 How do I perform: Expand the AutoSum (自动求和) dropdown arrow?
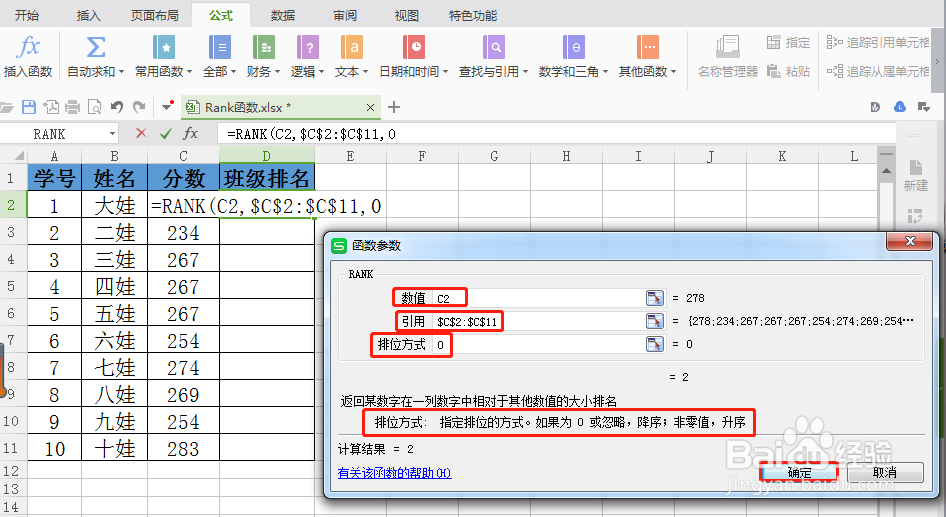[121, 72]
